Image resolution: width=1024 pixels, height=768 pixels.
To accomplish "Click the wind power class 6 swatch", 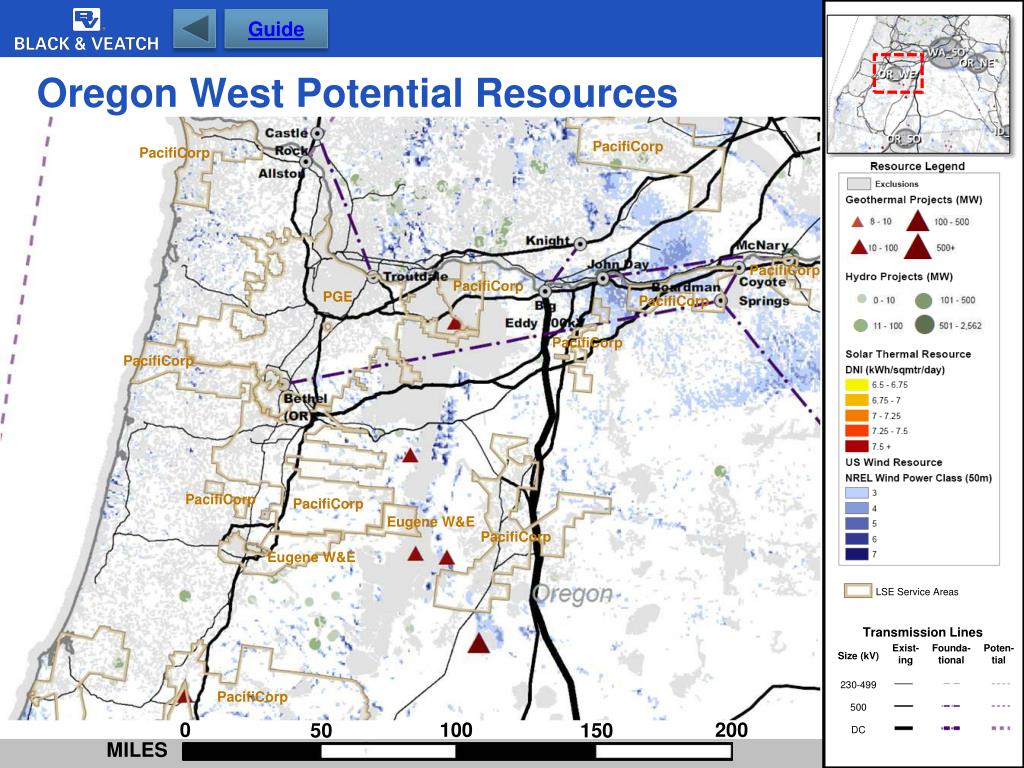I will (857, 539).
